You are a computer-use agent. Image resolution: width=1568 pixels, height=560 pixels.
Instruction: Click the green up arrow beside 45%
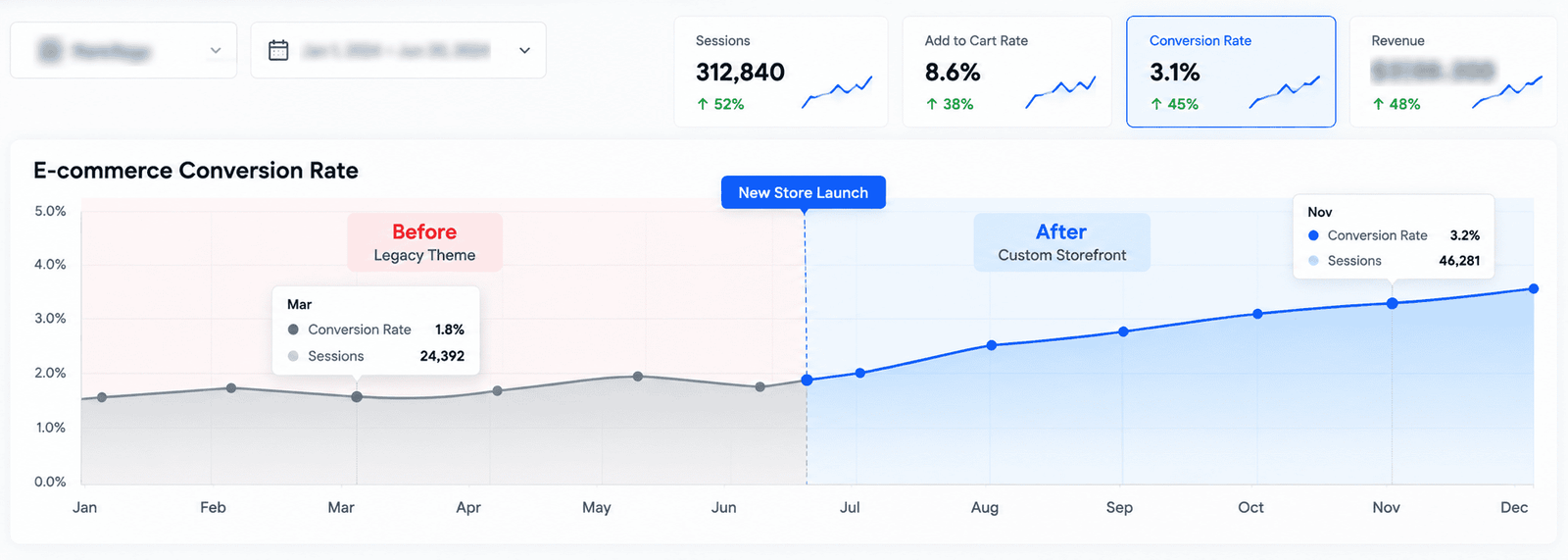point(1156,104)
